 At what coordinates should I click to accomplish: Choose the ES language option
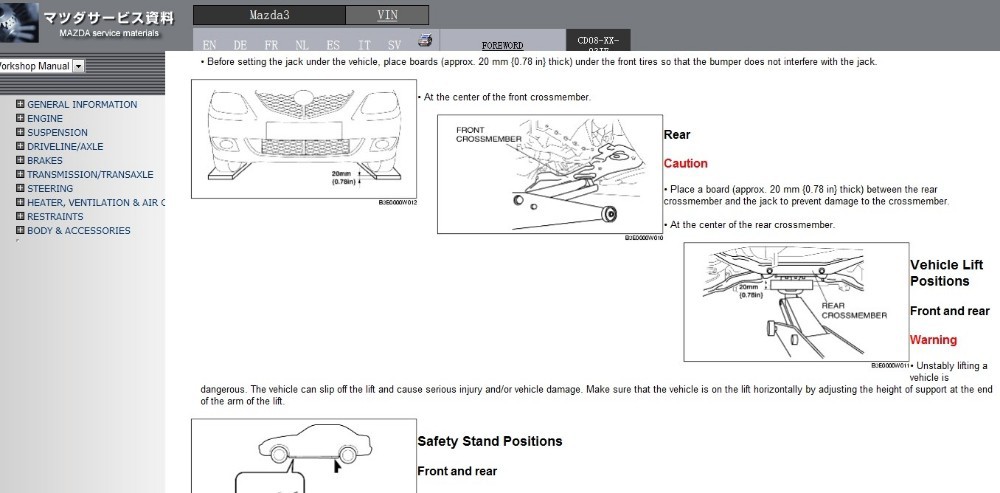tap(332, 45)
